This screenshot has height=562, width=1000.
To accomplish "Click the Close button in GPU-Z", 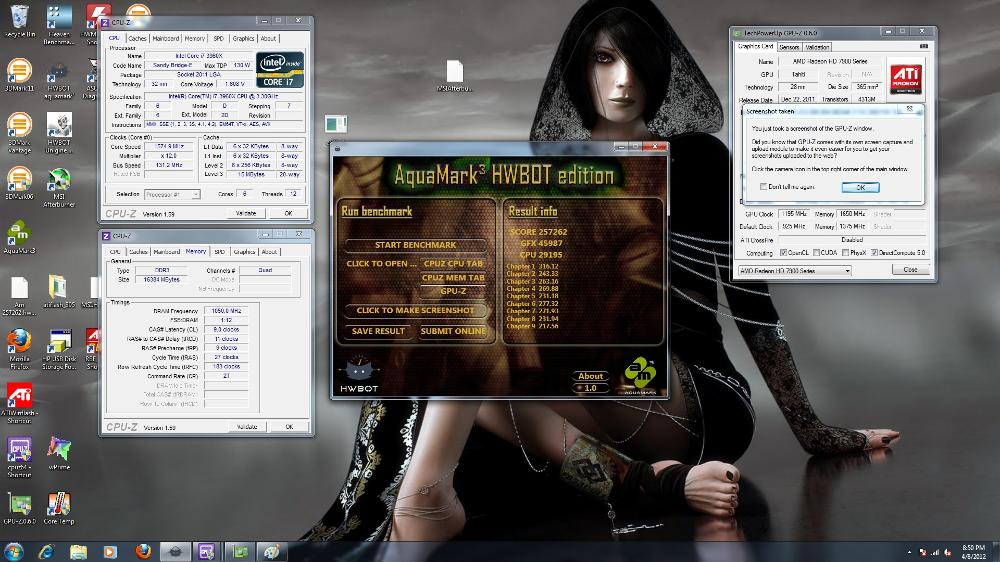I will (910, 270).
